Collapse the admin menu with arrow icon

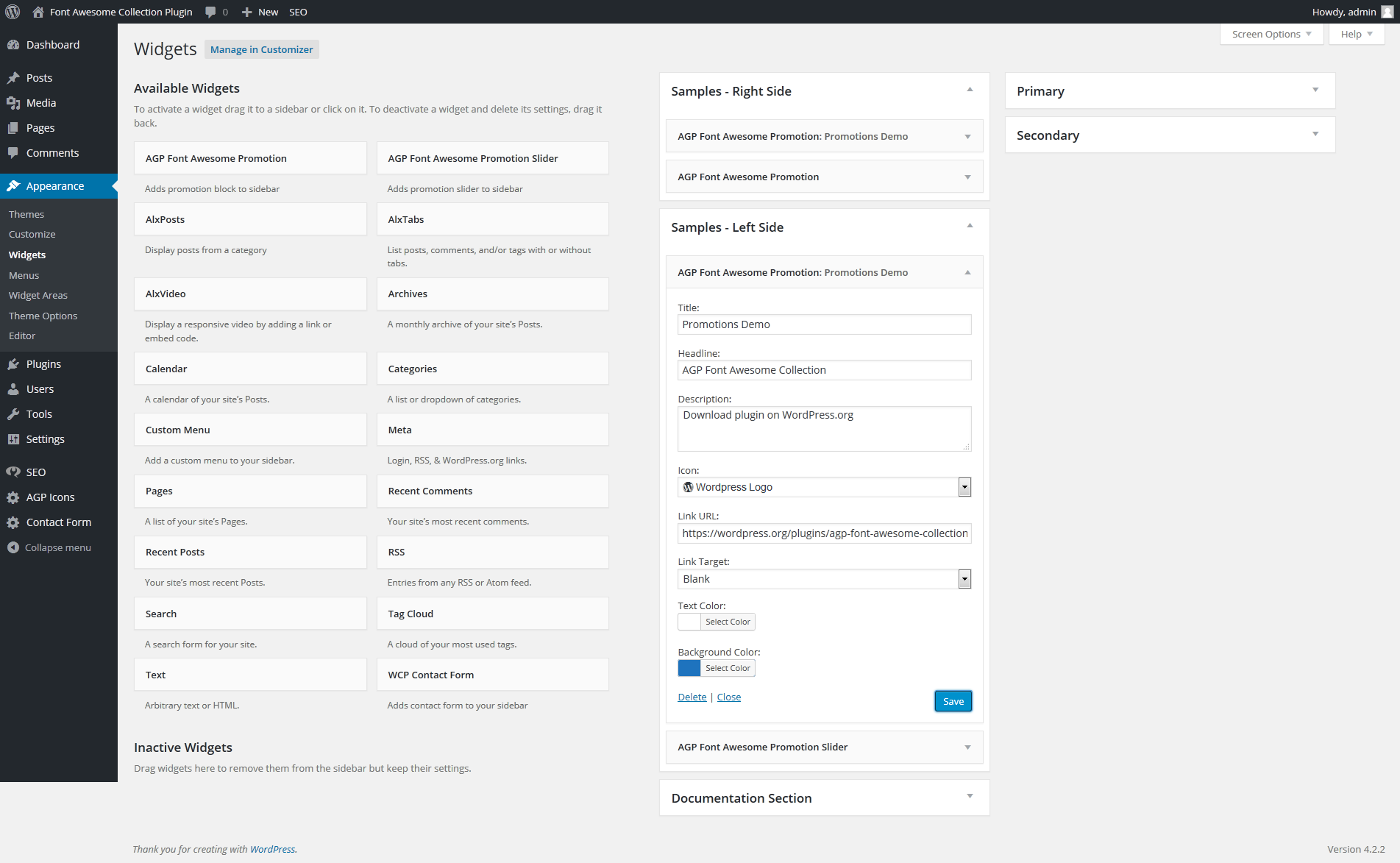13,547
